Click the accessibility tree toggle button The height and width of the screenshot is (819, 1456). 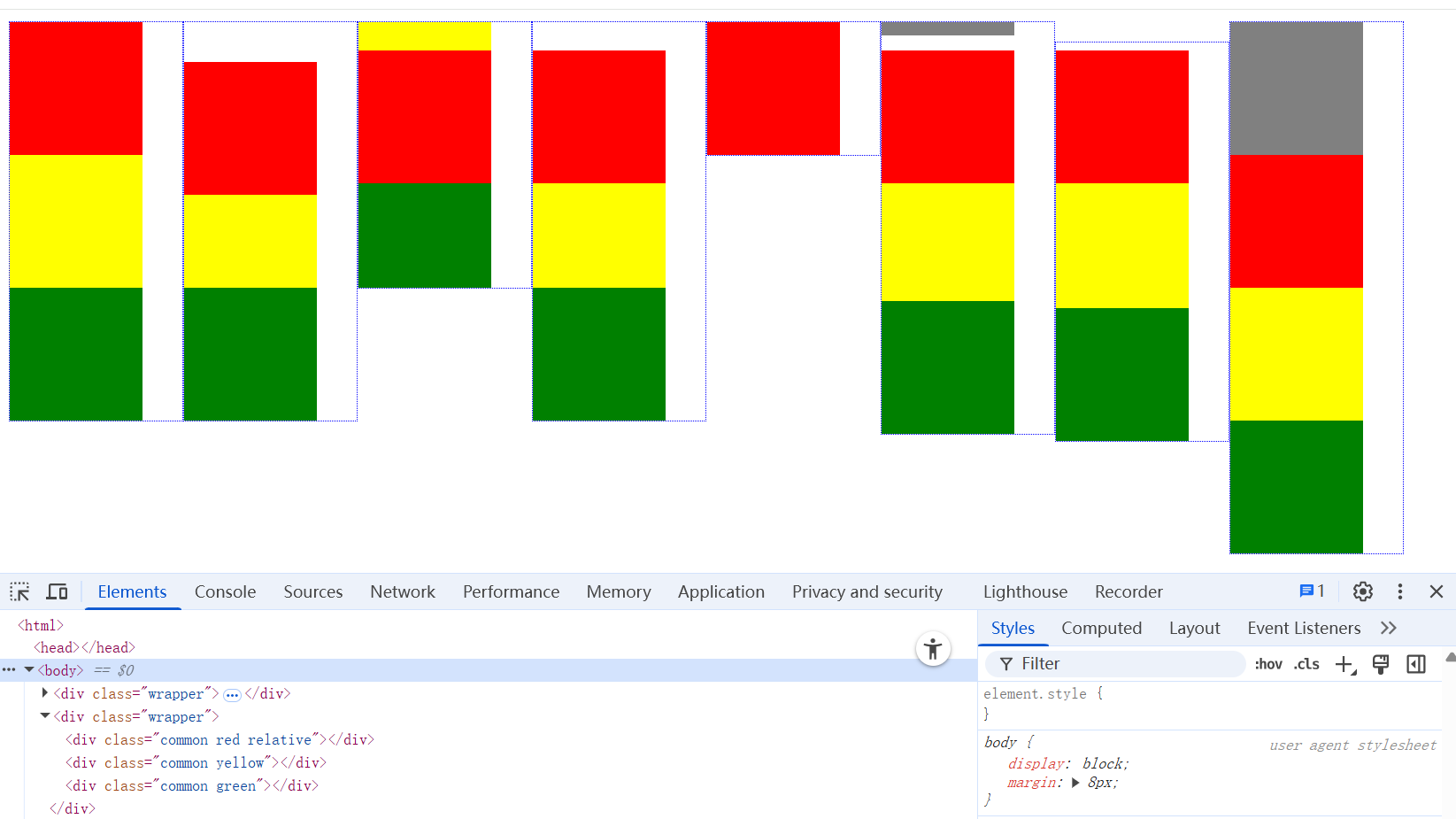pos(933,649)
